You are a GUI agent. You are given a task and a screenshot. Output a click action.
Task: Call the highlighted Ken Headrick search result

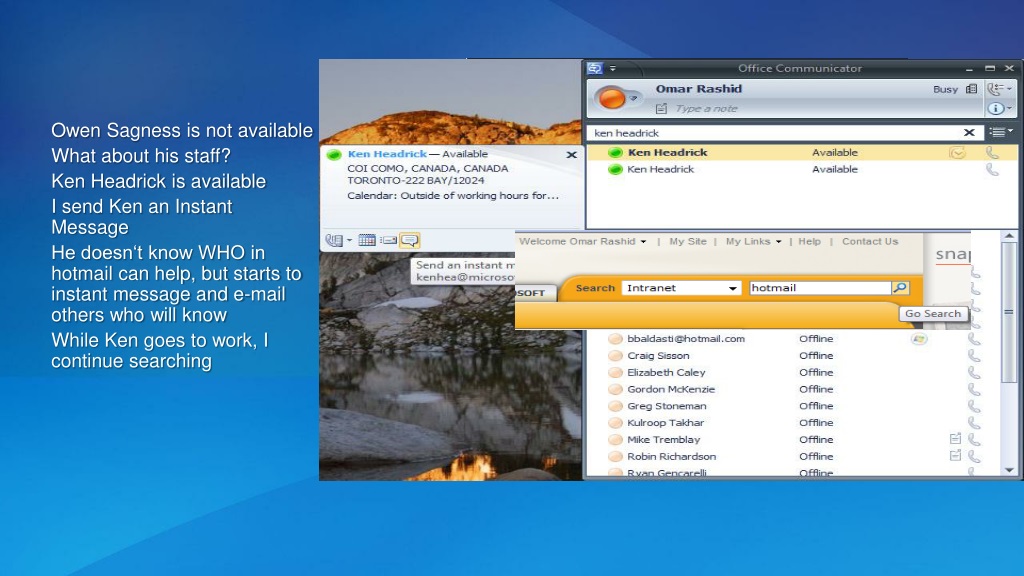pyautogui.click(x=992, y=153)
